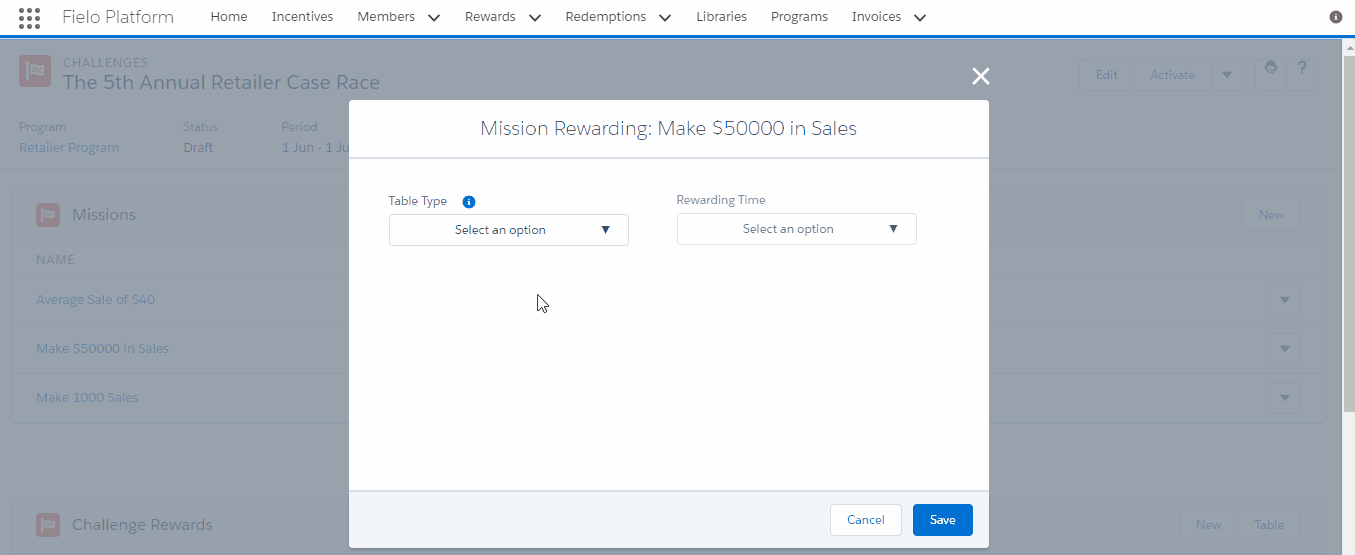Switch to the Programs tab
The image size is (1355, 555).
tap(800, 17)
